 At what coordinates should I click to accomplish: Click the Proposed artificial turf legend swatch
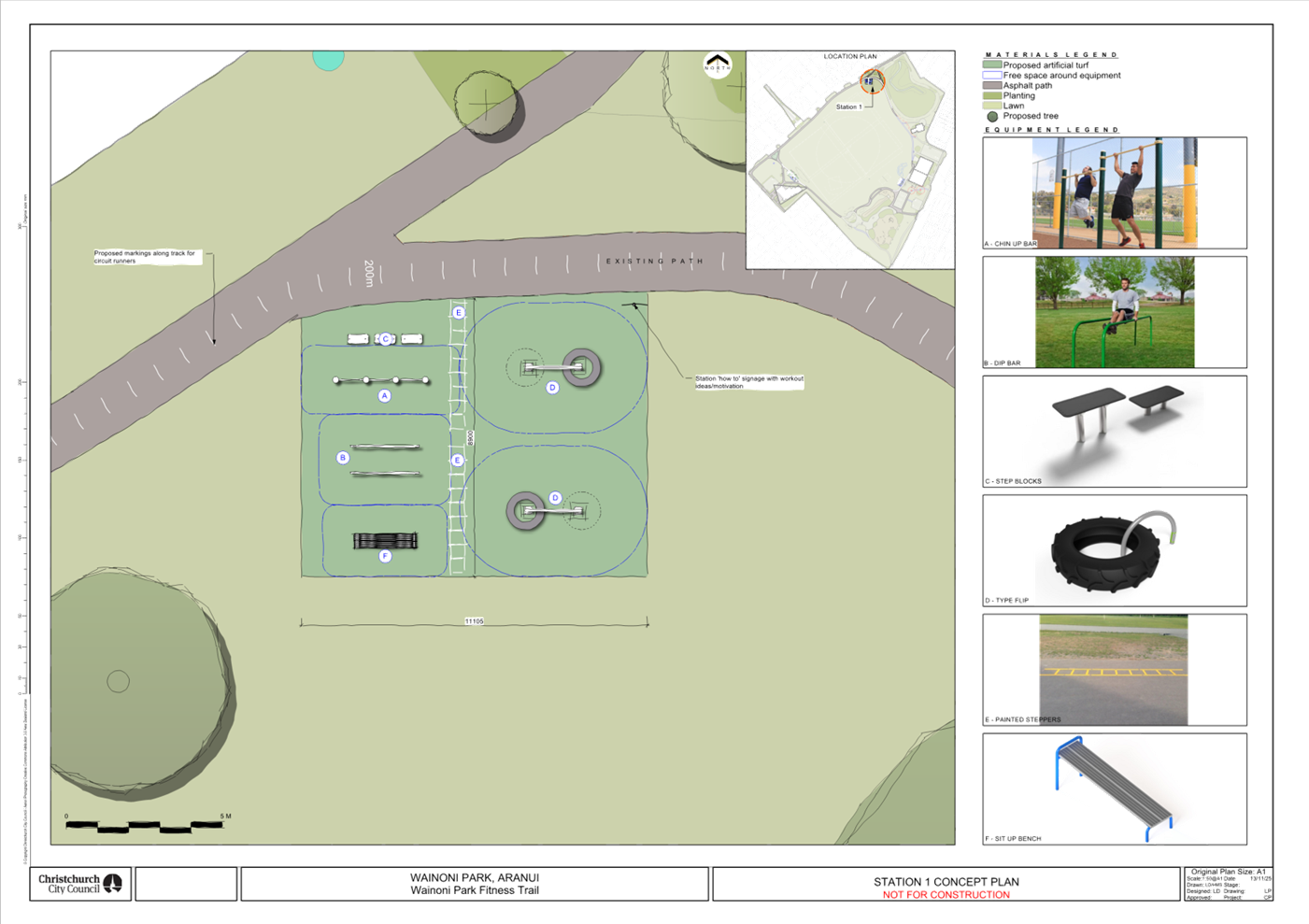coord(991,65)
